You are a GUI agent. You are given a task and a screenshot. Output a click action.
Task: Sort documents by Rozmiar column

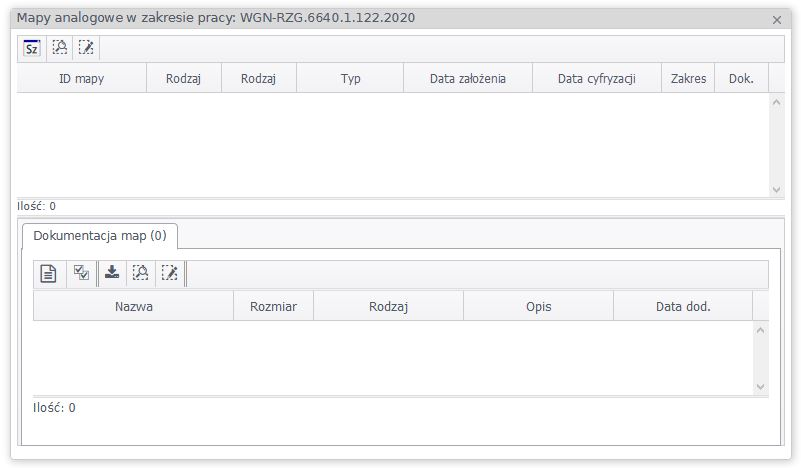coord(273,307)
